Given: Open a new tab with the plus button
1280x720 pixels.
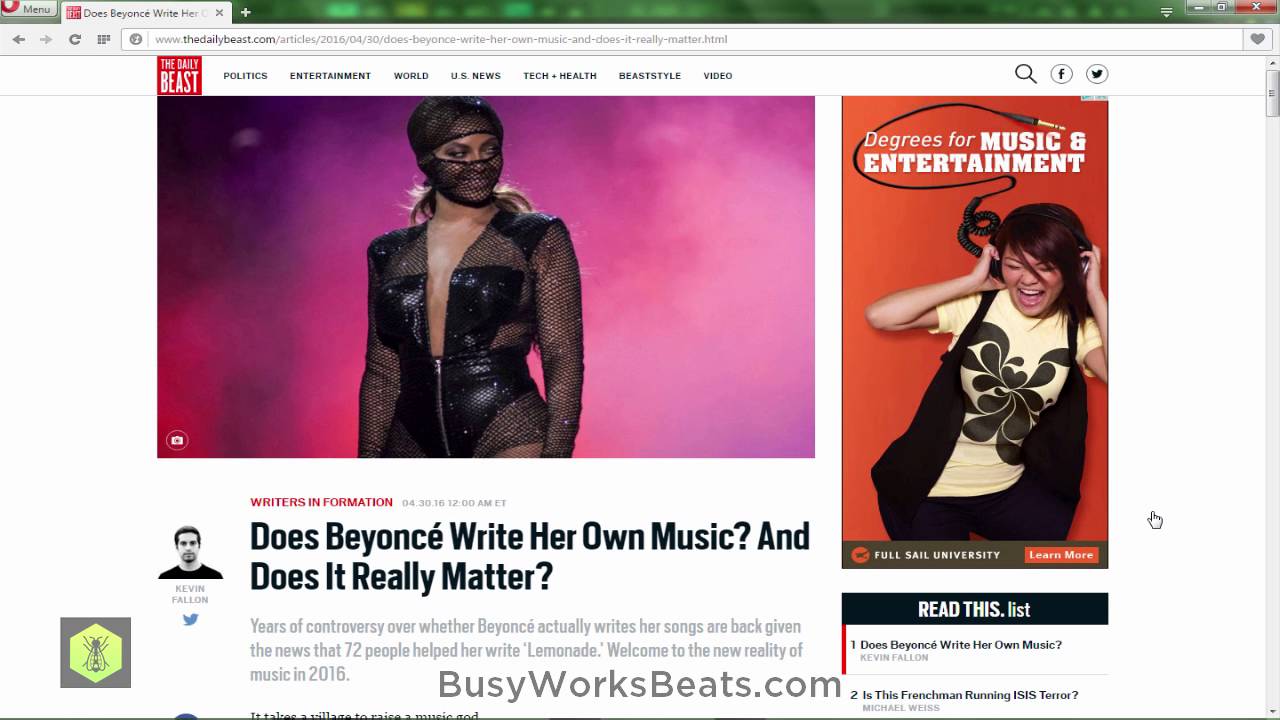Looking at the screenshot, I should 246,12.
